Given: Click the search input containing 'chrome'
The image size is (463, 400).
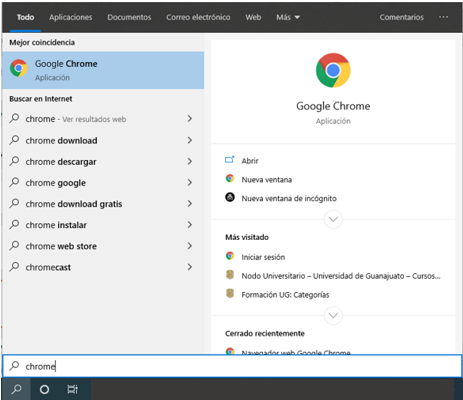Looking at the screenshot, I should point(232,366).
